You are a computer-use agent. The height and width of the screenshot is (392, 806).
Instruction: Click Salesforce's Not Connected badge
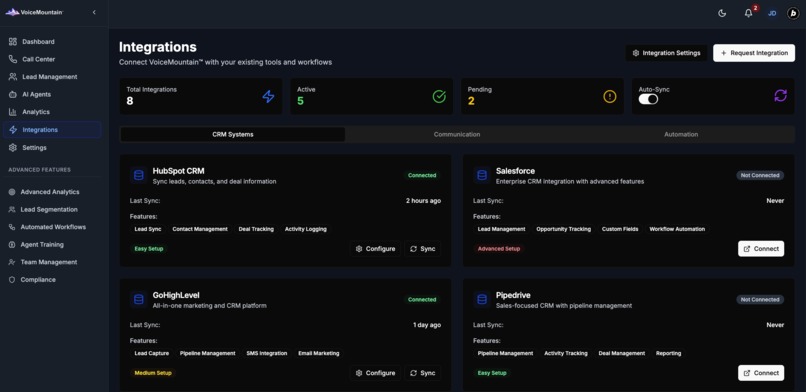tap(760, 175)
